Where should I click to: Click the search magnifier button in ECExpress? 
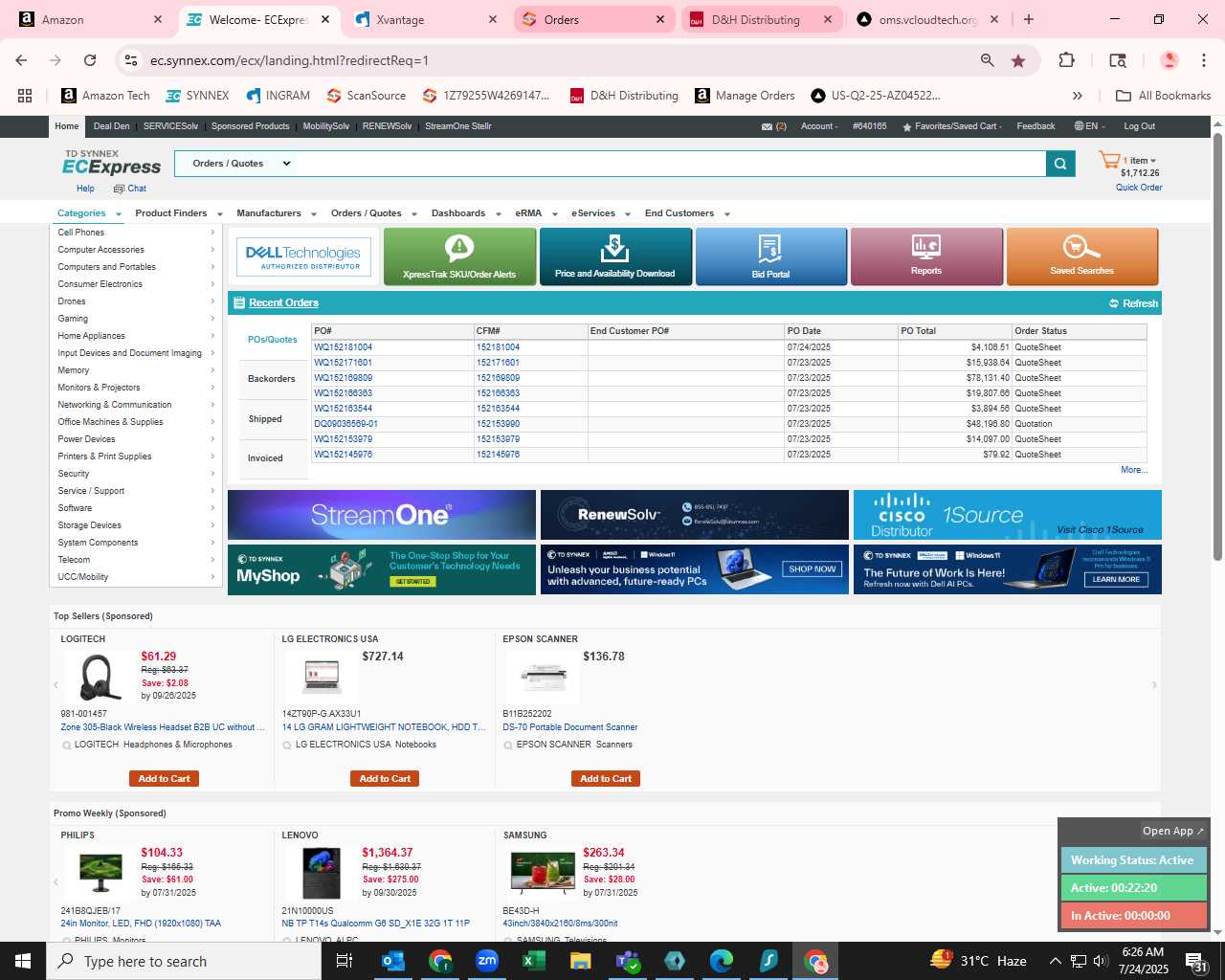pyautogui.click(x=1060, y=164)
